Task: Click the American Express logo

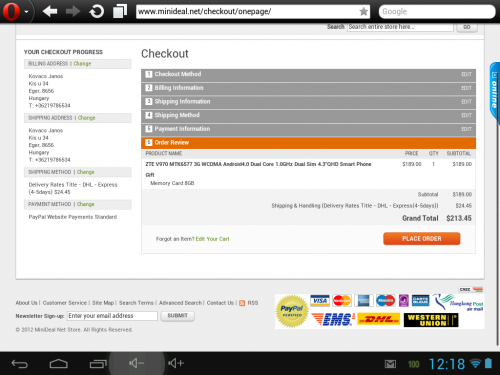Action: point(364,301)
